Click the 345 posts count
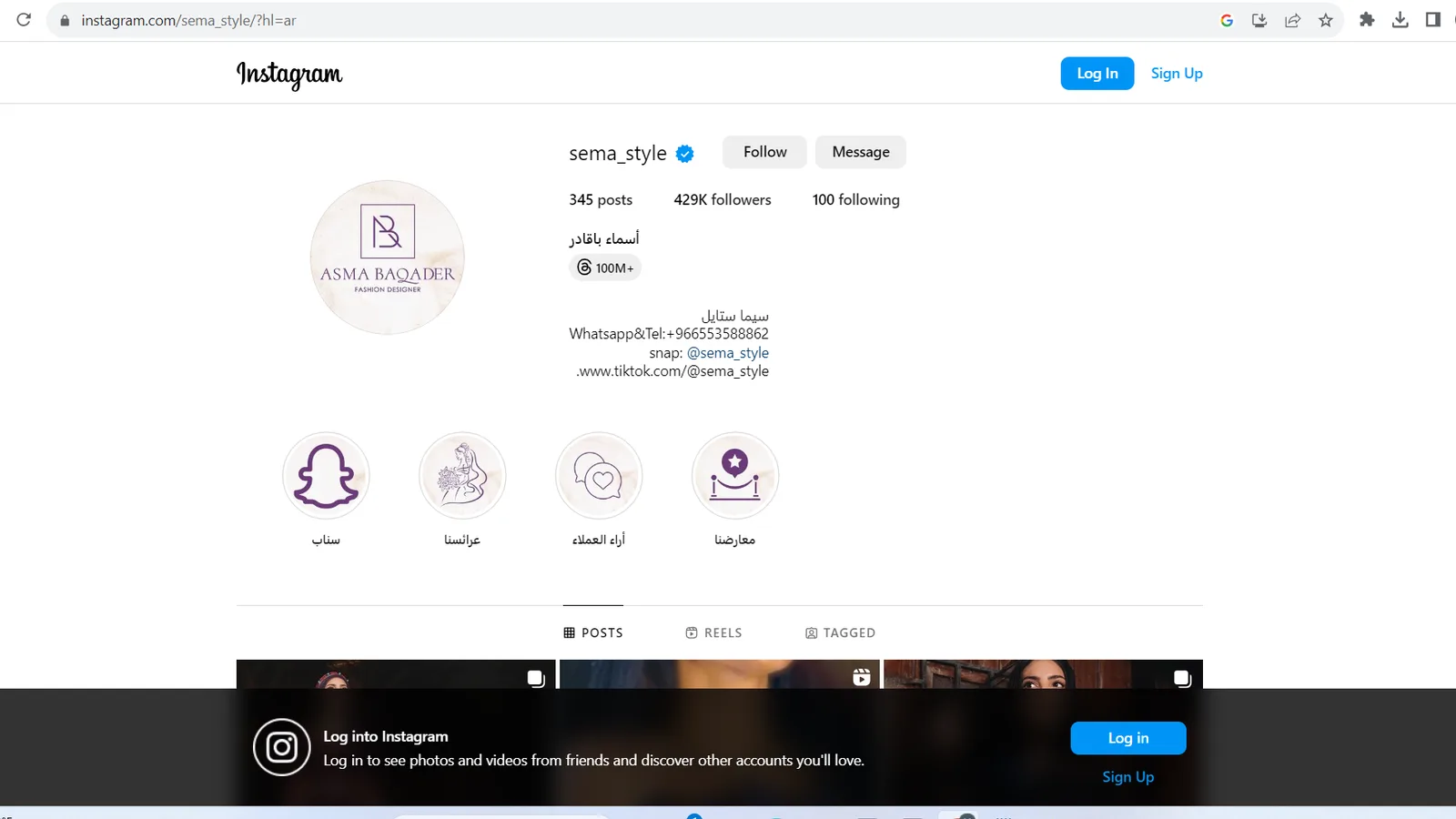Viewport: 1456px width, 819px height. [601, 200]
